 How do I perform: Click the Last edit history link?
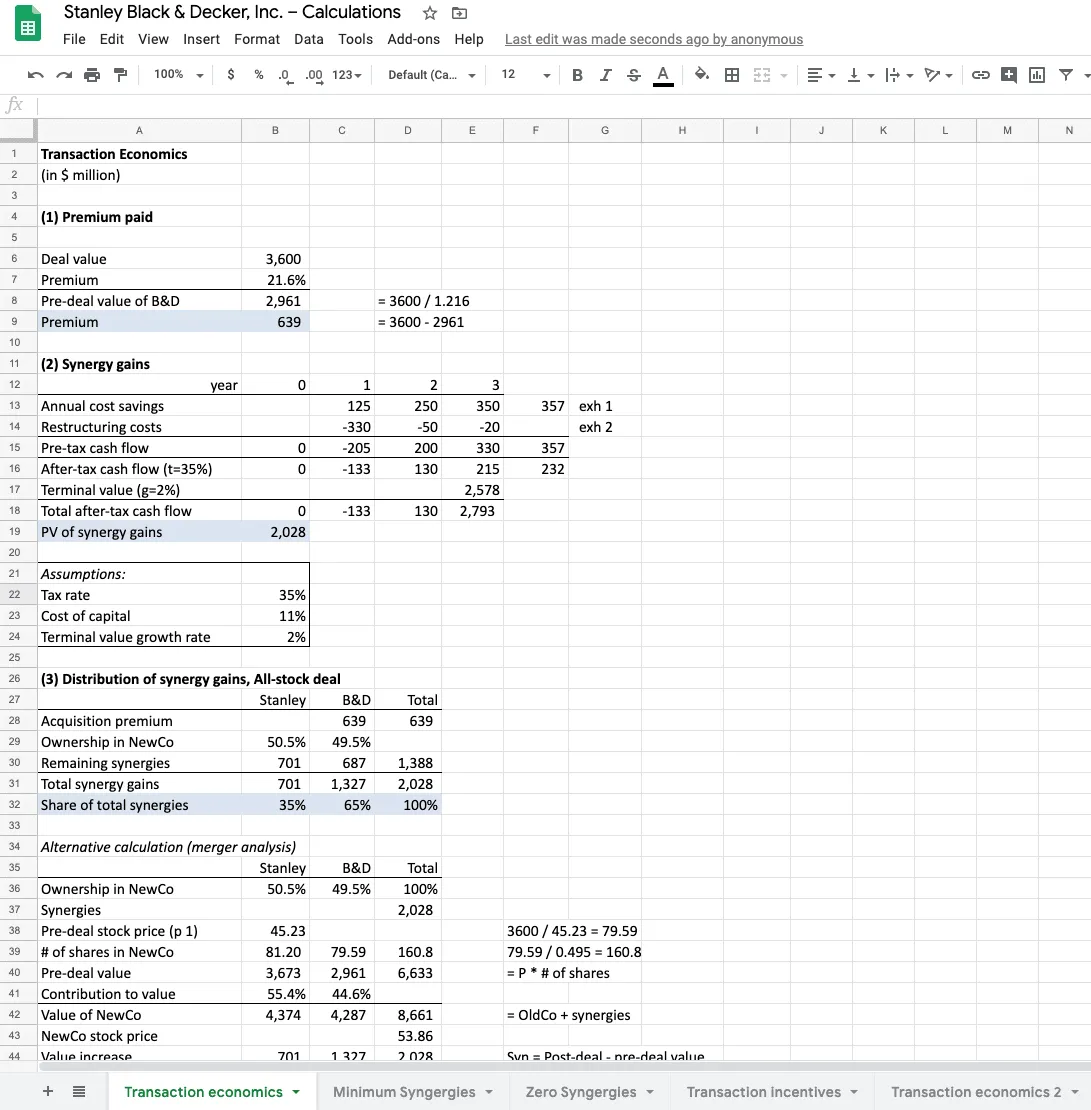pos(654,39)
